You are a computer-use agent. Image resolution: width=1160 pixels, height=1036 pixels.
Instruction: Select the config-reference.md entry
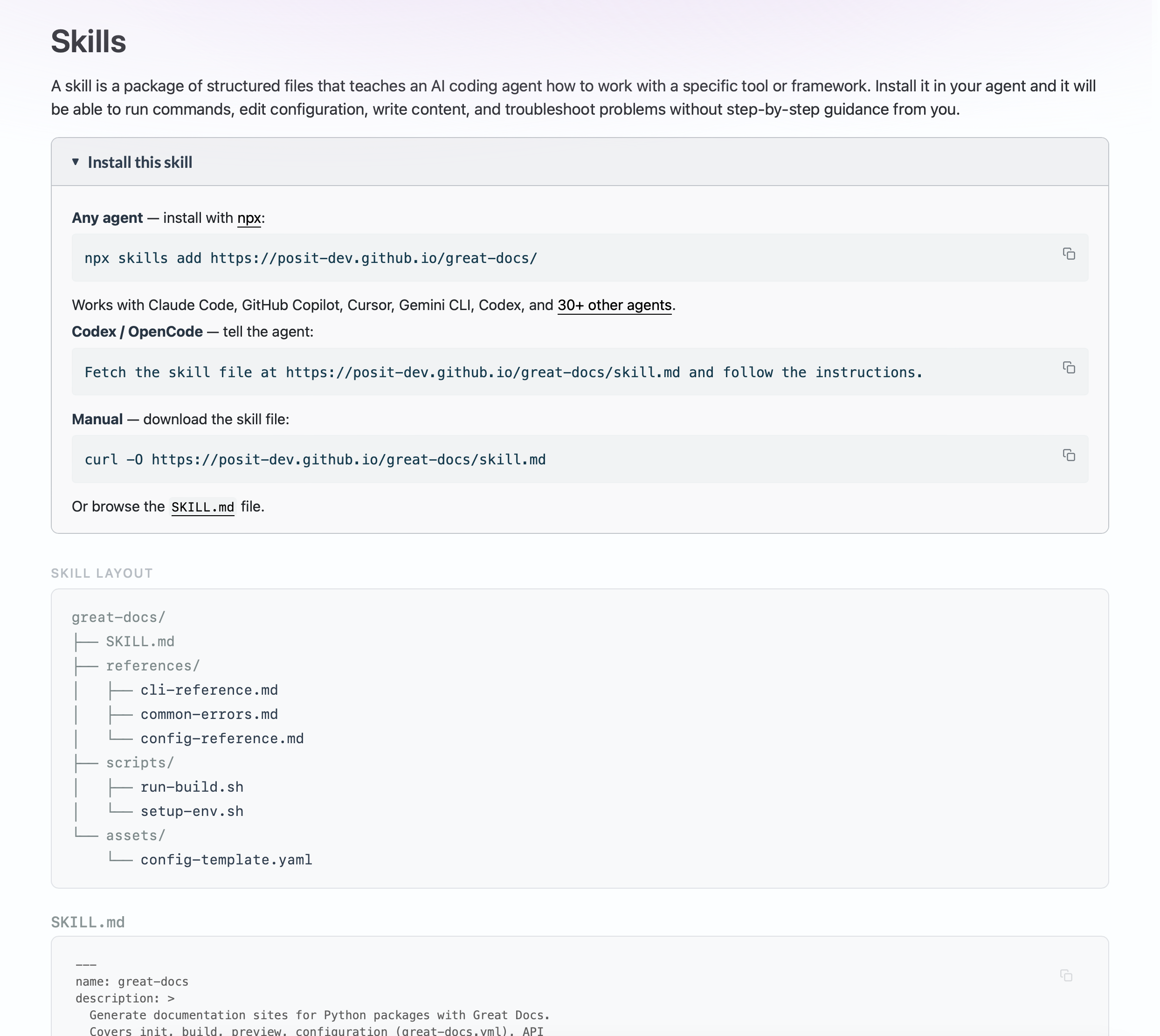coord(222,738)
